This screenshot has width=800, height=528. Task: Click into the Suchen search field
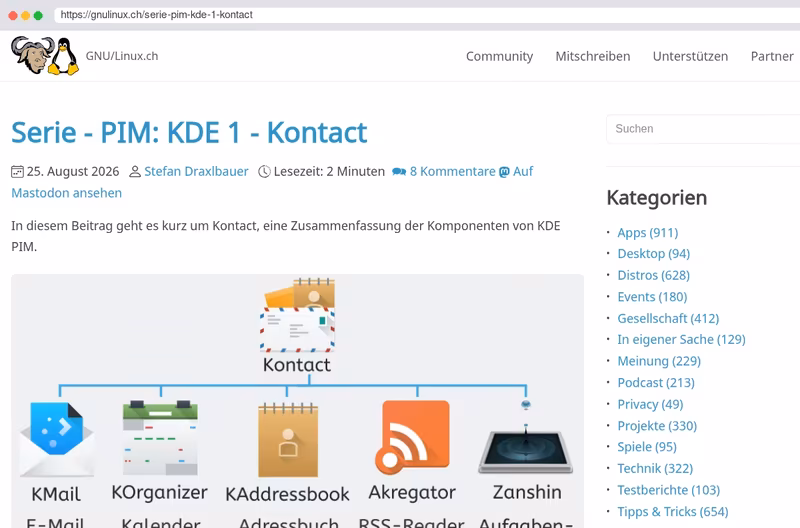click(703, 129)
